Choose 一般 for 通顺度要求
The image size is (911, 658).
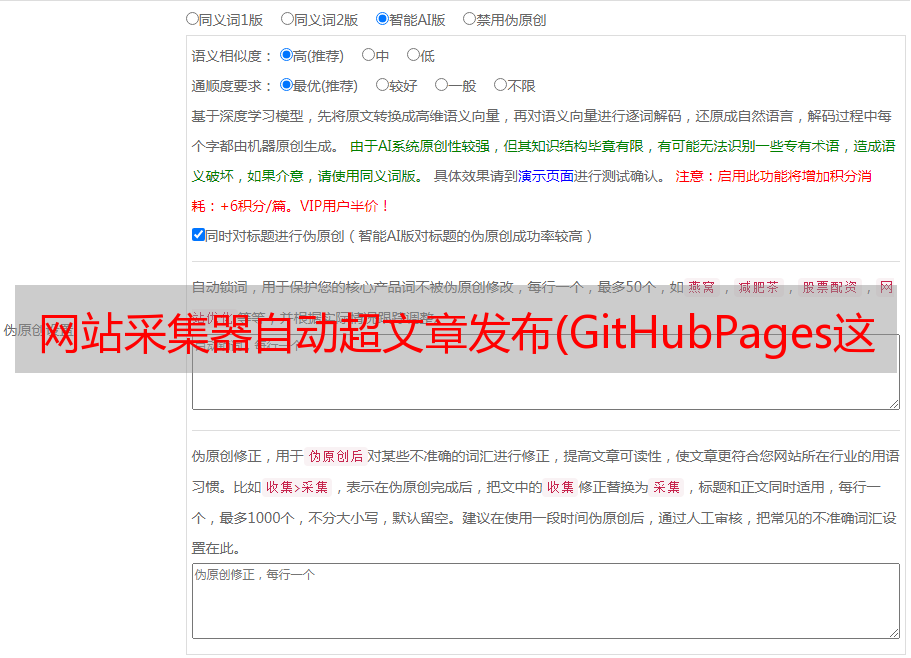[x=441, y=85]
